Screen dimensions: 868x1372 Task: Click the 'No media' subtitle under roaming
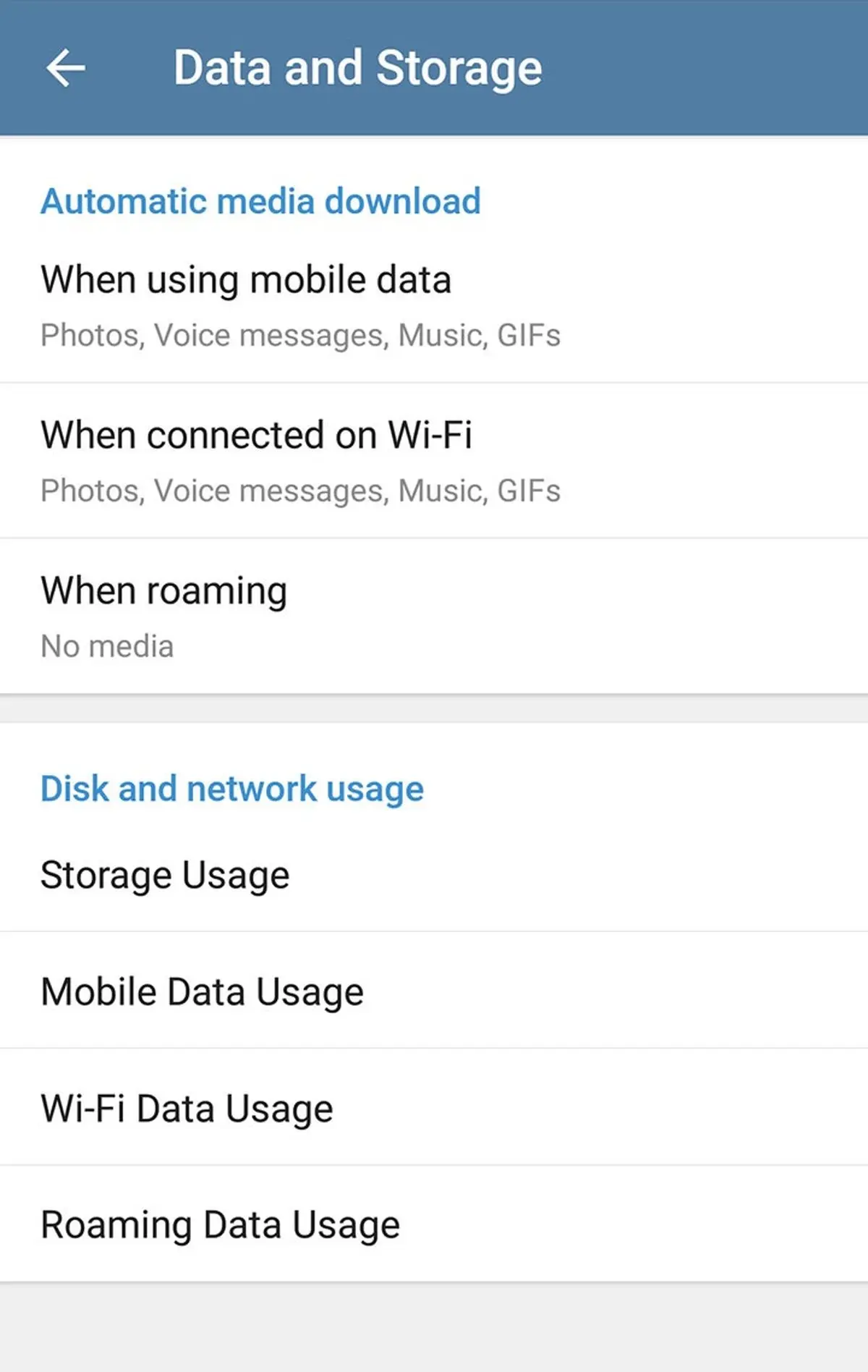pyautogui.click(x=107, y=646)
